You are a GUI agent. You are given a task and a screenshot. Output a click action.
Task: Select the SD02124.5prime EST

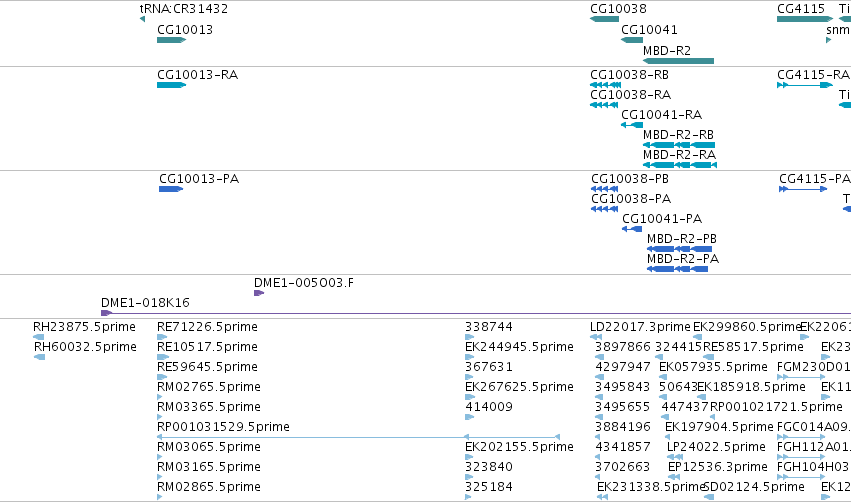707,498
